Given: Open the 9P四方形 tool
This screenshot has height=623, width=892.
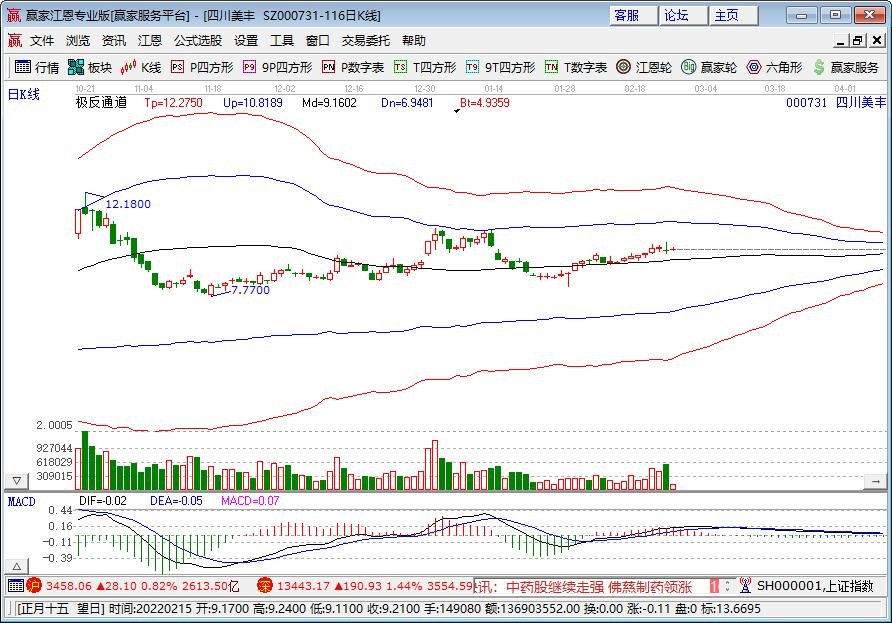Looking at the screenshot, I should [278, 67].
